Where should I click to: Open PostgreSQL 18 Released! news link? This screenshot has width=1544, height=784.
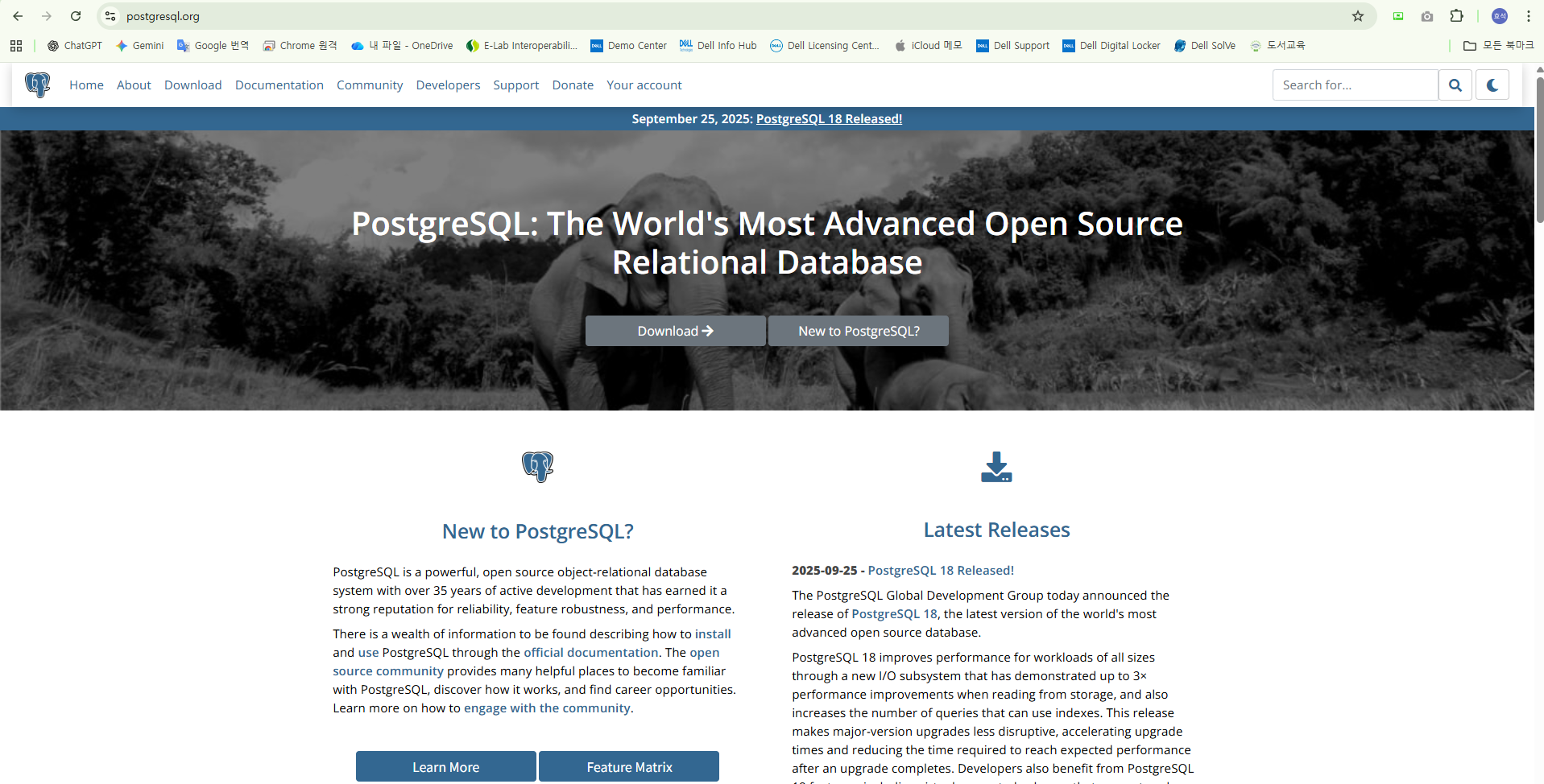[x=941, y=571]
